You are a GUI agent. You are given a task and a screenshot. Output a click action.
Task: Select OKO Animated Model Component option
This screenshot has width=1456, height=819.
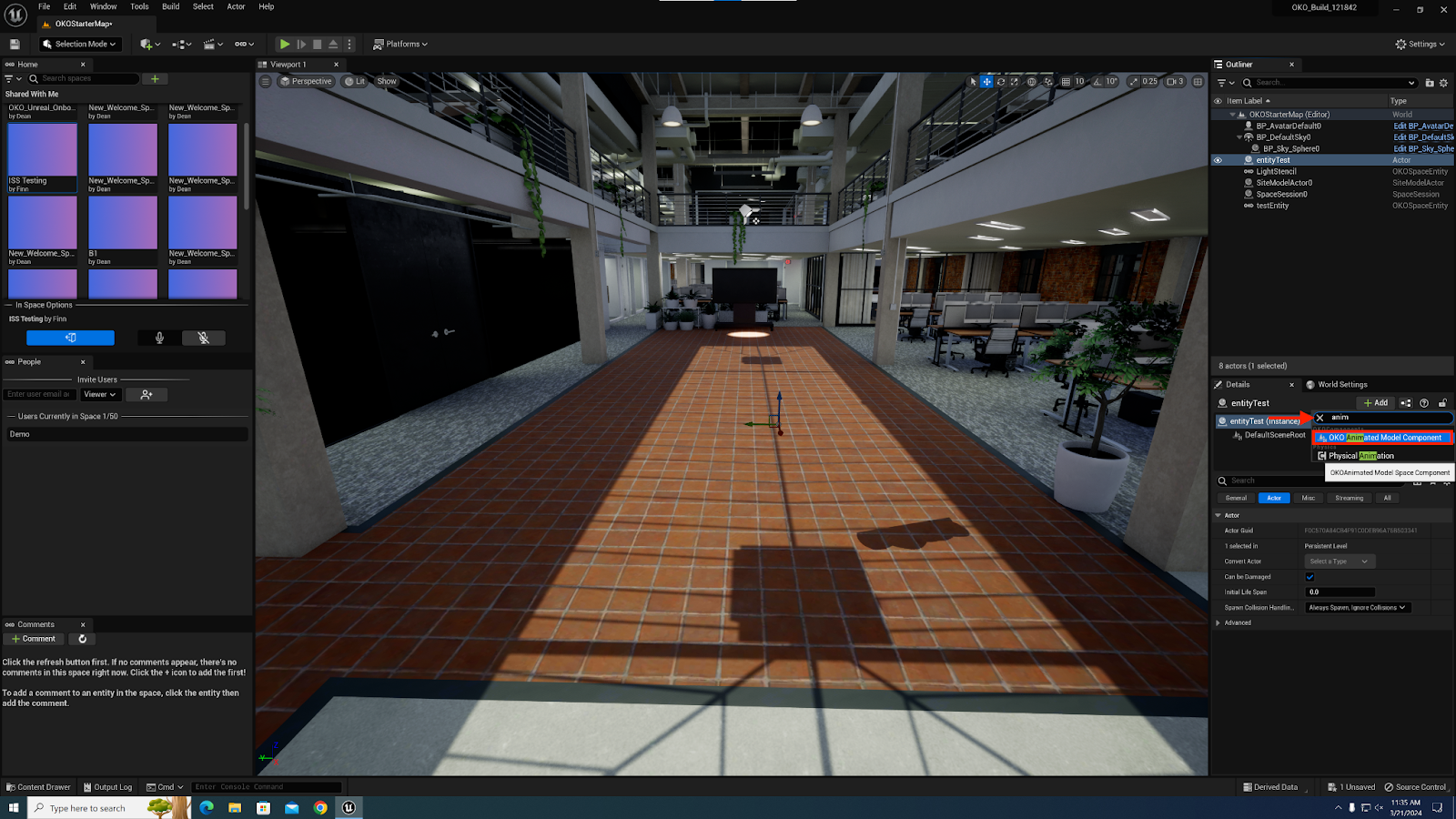pyautogui.click(x=1383, y=438)
